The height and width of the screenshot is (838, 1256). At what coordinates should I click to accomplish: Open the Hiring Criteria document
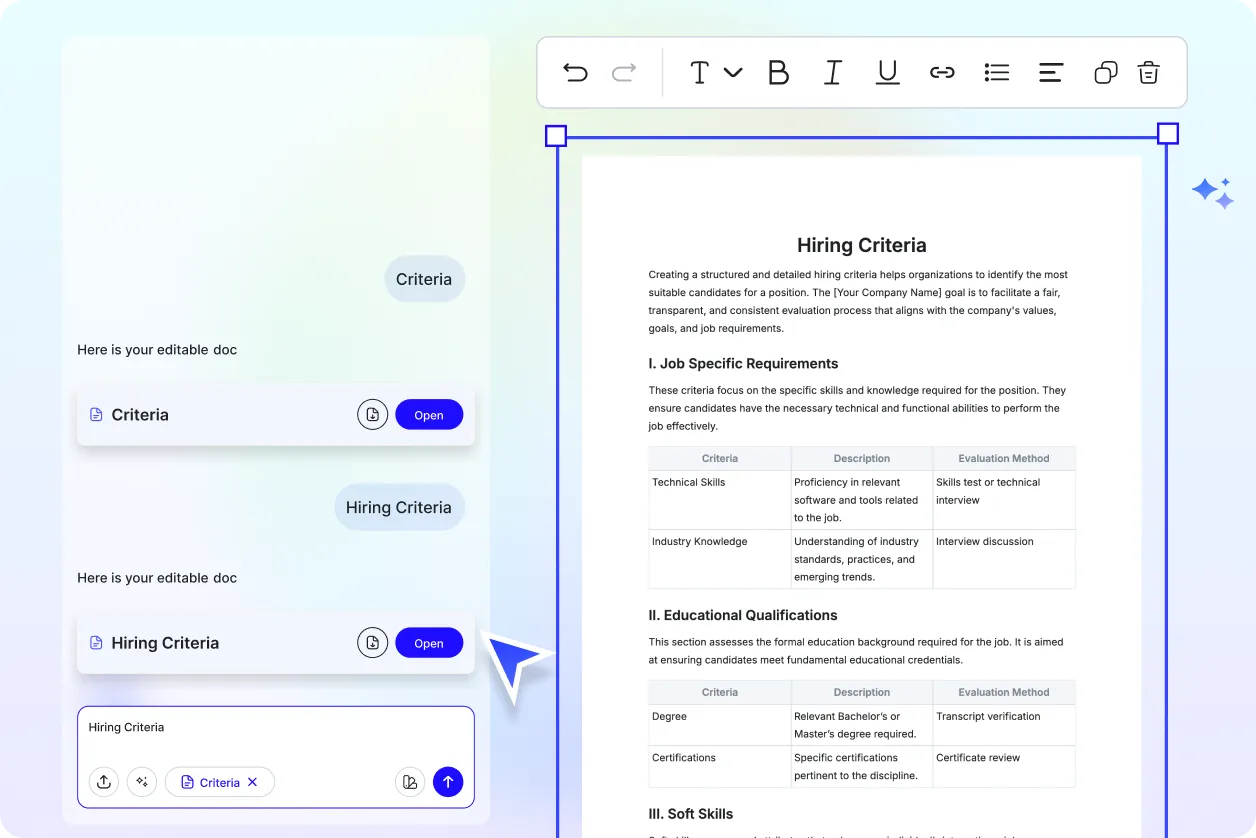pyautogui.click(x=429, y=643)
